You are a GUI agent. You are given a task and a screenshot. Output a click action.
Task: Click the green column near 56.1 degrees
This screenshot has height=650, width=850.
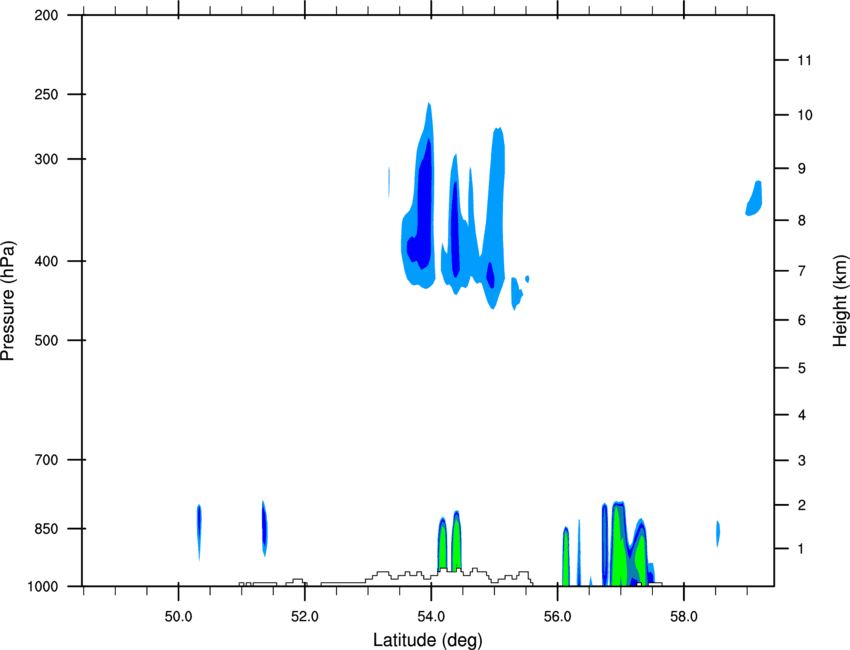pos(565,557)
